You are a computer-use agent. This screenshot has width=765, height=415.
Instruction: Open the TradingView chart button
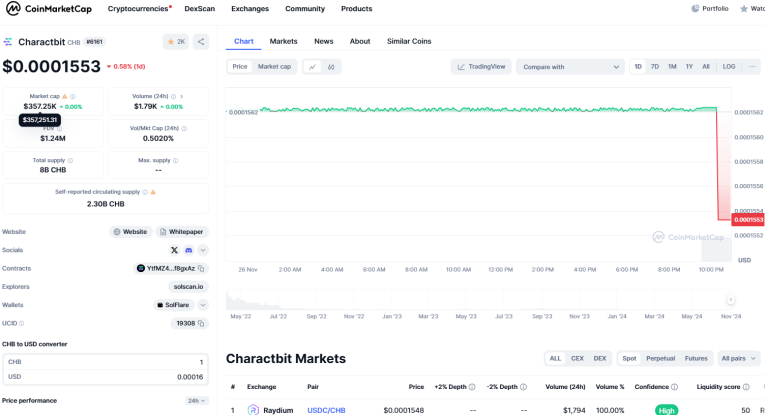point(481,67)
